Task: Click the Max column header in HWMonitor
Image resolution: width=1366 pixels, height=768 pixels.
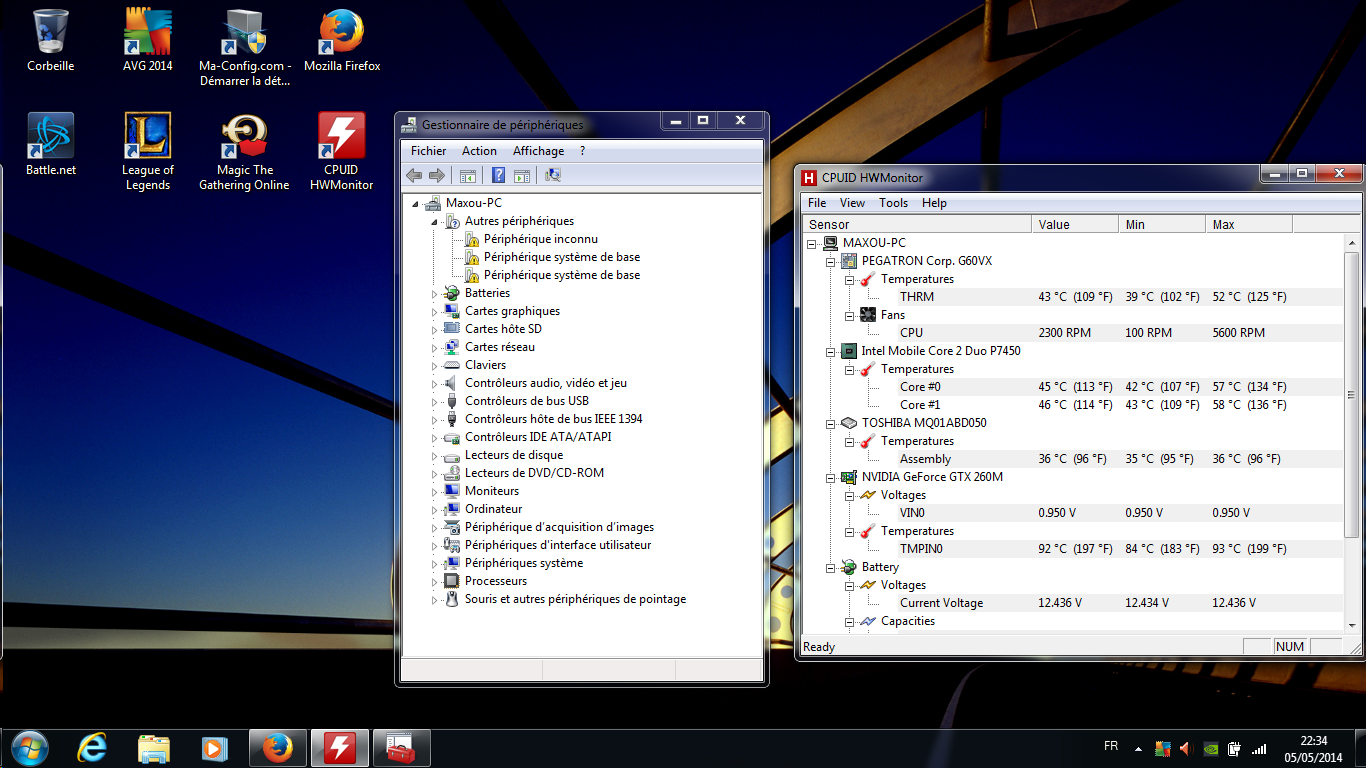Action: click(x=1248, y=225)
